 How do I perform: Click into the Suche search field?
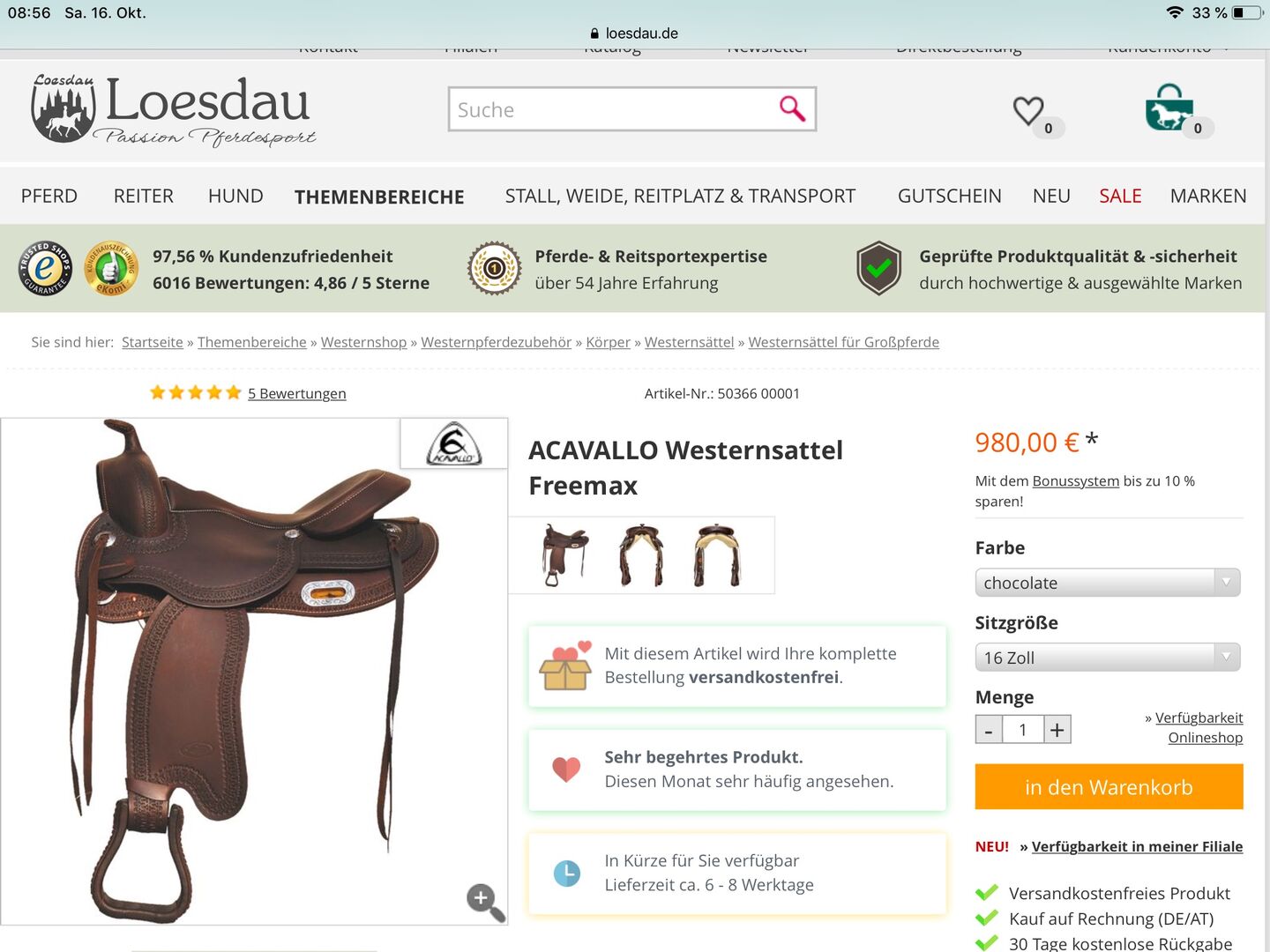[x=612, y=109]
